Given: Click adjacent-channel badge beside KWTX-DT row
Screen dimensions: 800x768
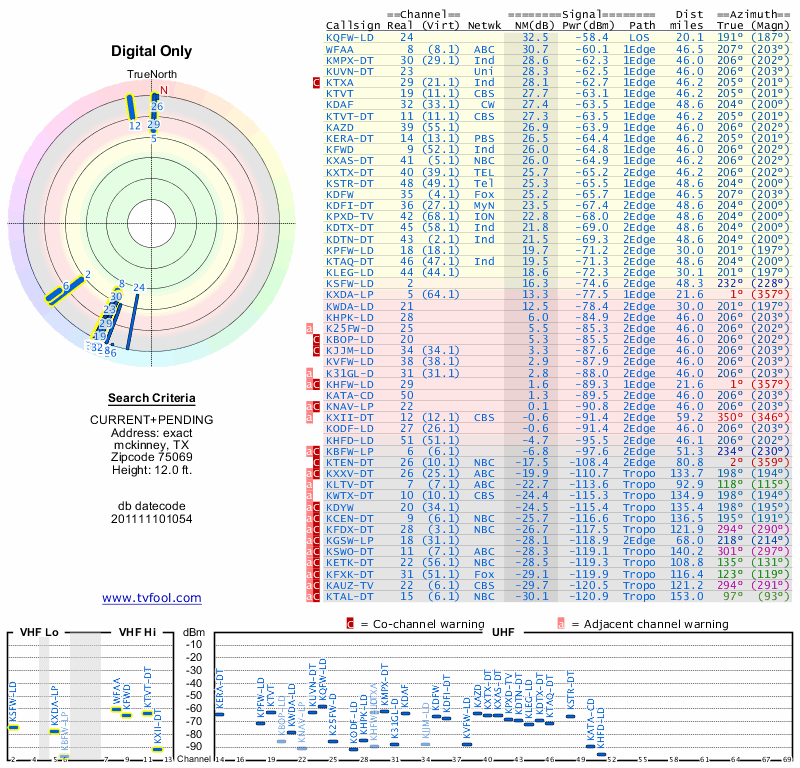Looking at the screenshot, I should click(309, 496).
